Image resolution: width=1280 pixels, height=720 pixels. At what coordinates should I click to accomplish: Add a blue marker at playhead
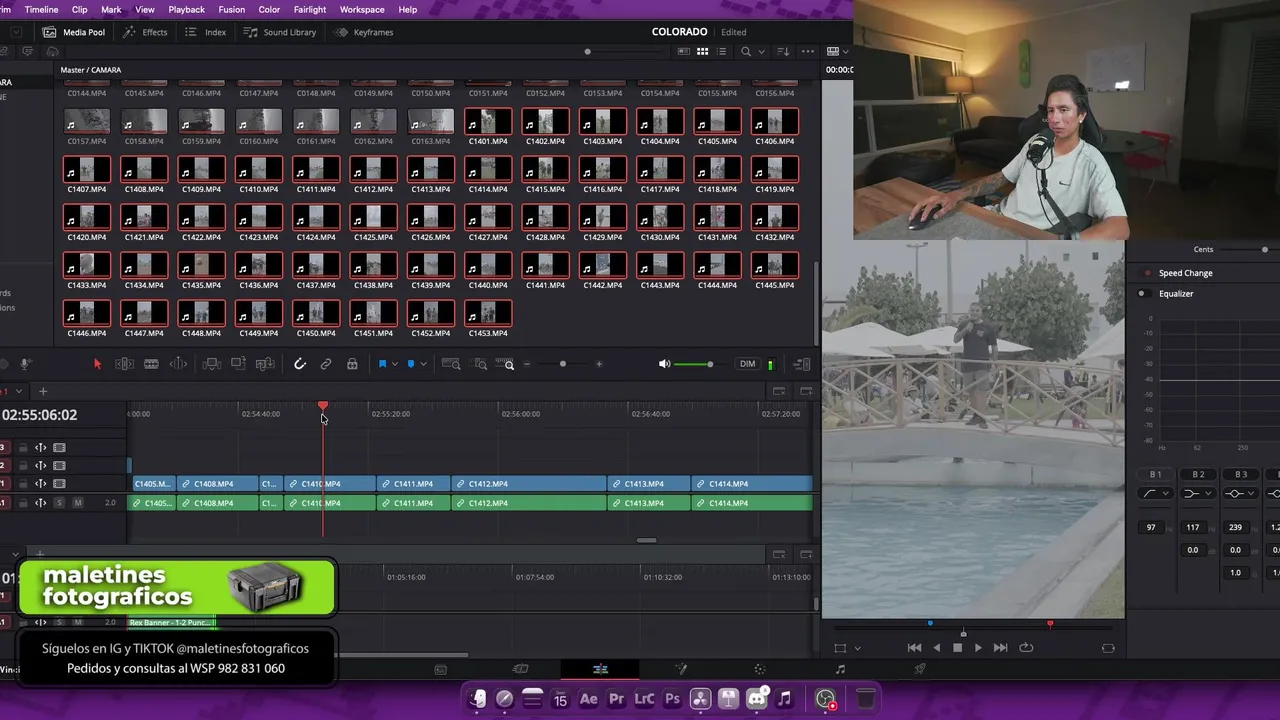coord(411,364)
